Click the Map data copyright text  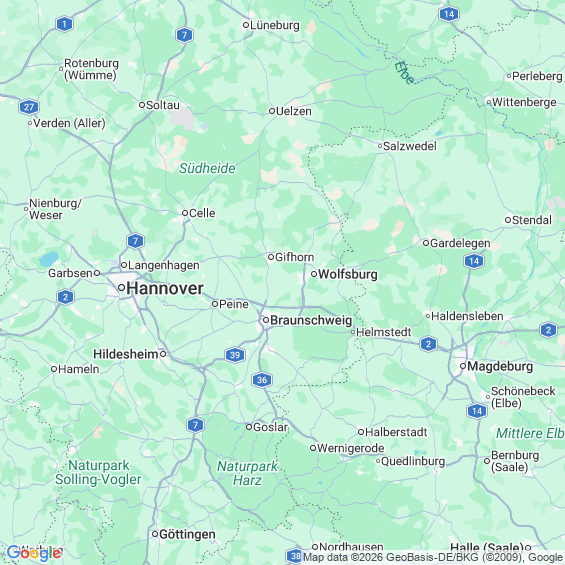pos(433,557)
